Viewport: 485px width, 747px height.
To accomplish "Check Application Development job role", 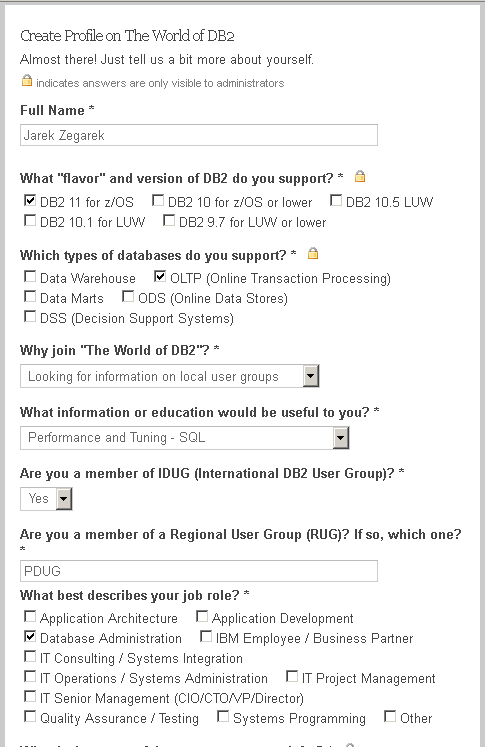I will point(202,616).
